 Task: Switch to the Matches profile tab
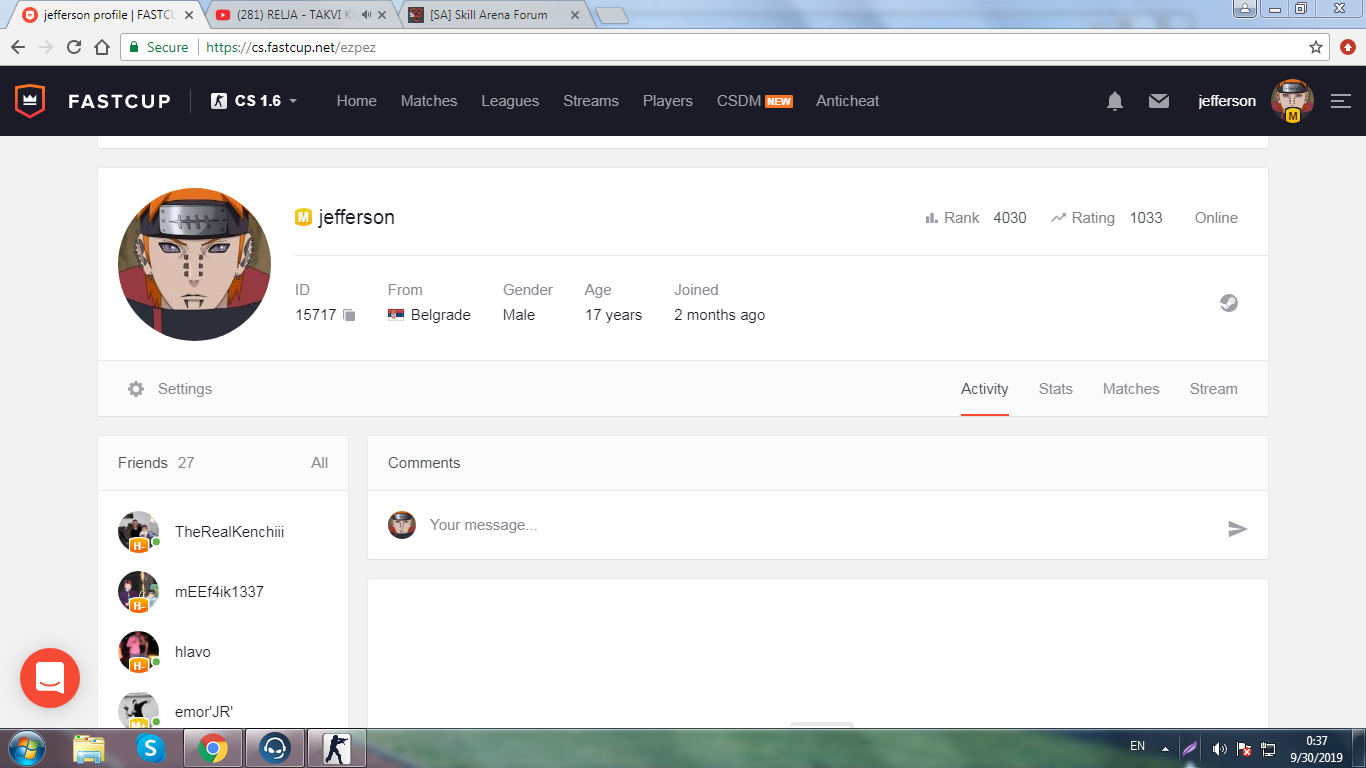point(1131,389)
